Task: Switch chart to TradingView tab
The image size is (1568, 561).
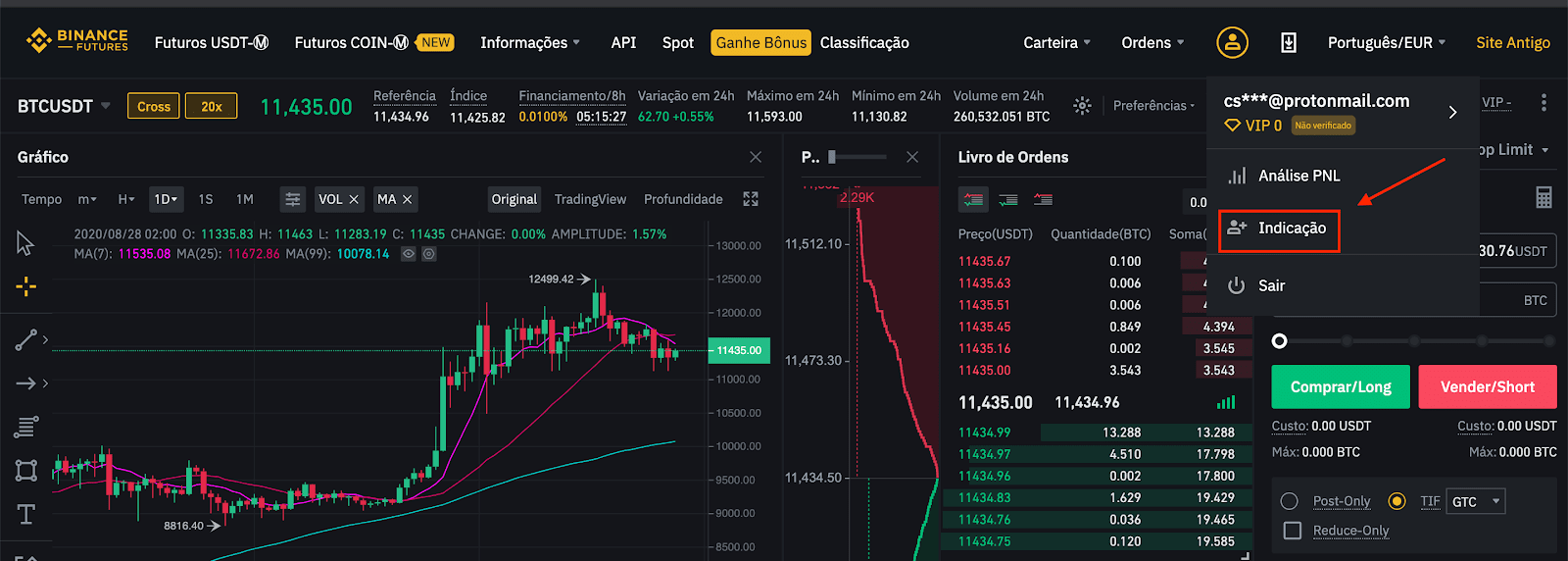Action: pyautogui.click(x=590, y=199)
